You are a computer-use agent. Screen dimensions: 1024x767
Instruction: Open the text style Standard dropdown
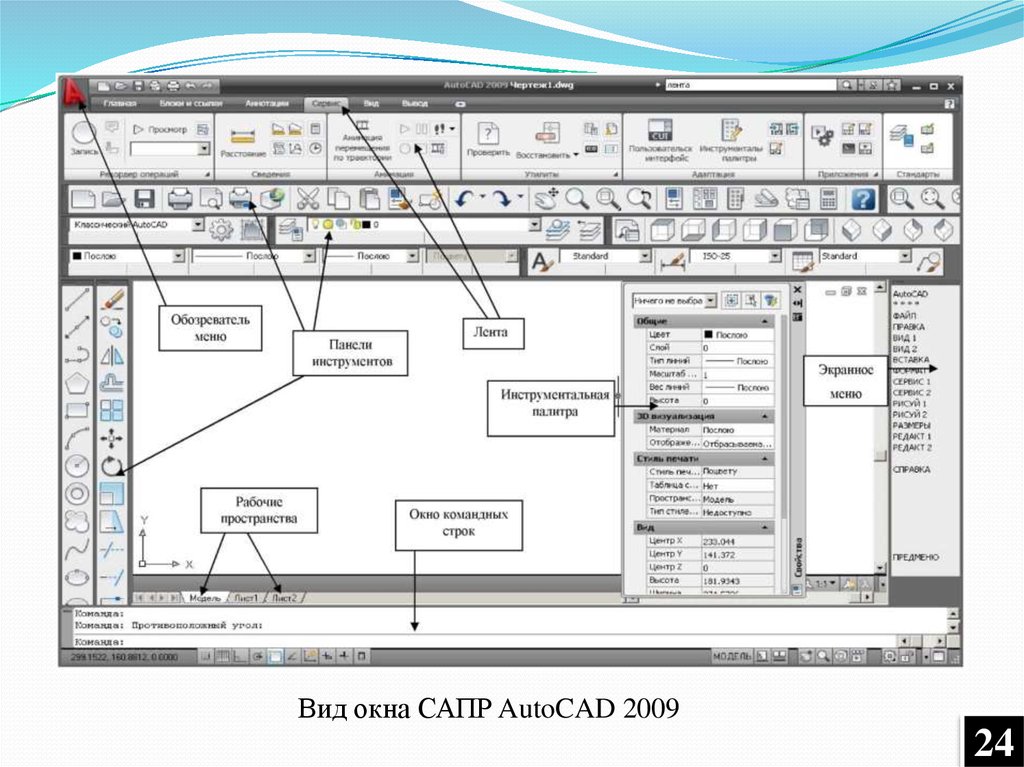(645, 256)
